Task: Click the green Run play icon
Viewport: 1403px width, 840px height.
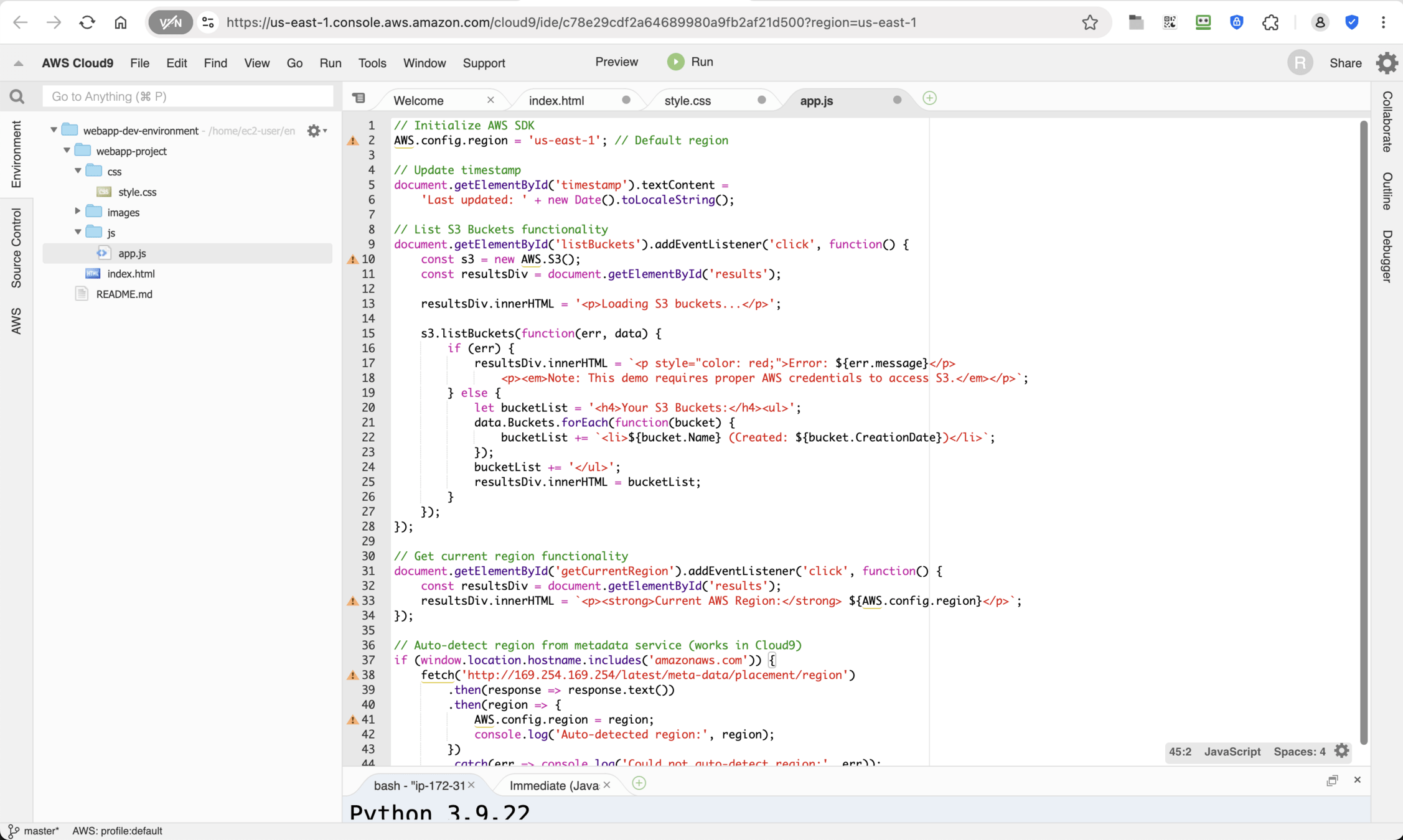Action: point(675,62)
